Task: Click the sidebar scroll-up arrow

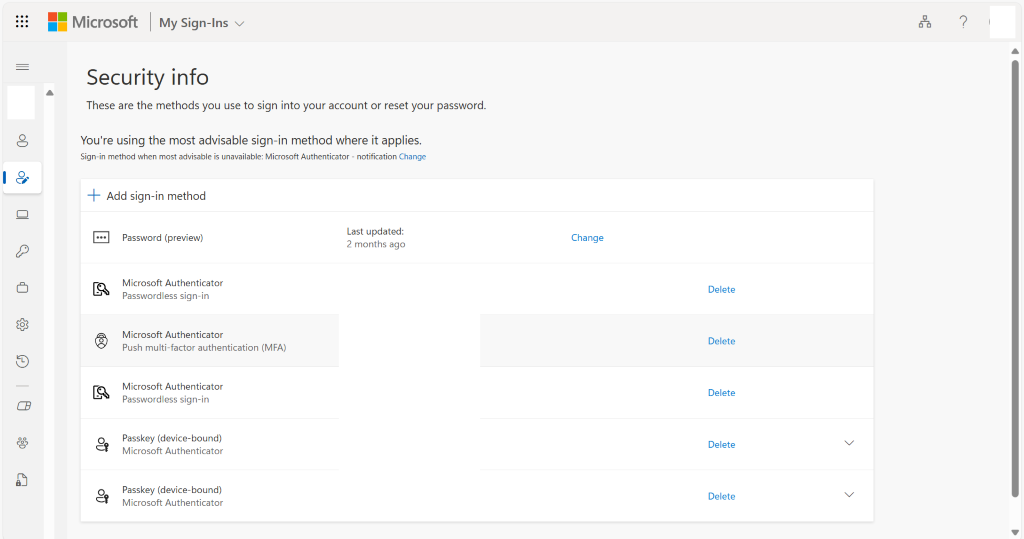Action: [x=50, y=93]
